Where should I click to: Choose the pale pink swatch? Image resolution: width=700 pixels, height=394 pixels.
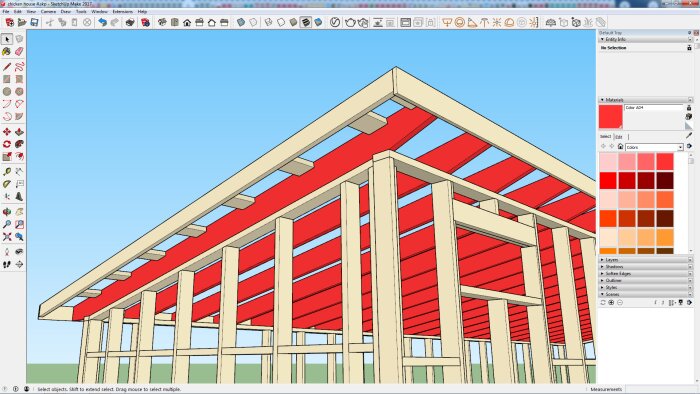tap(608, 162)
